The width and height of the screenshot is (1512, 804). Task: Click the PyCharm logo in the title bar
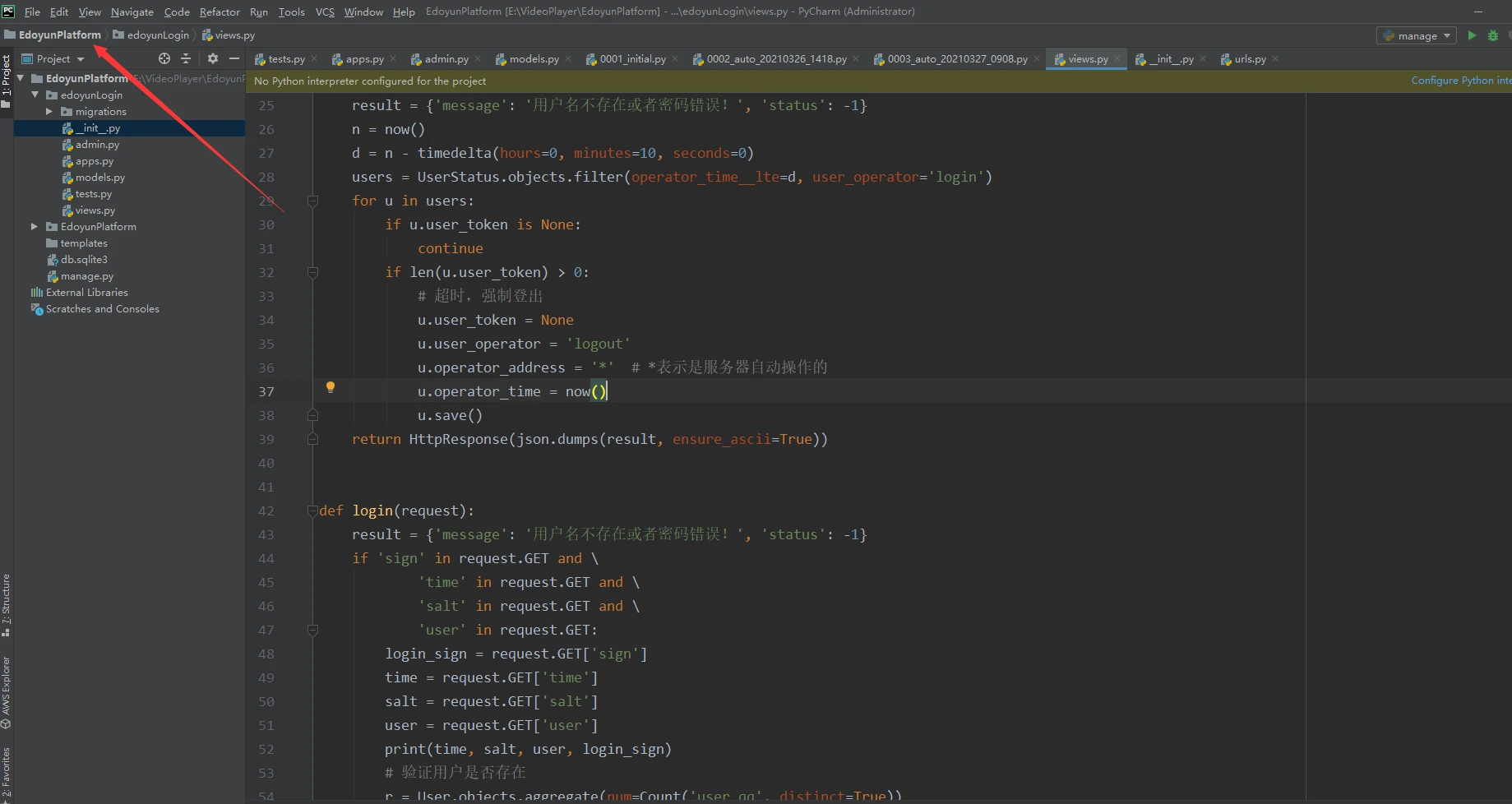[8, 12]
